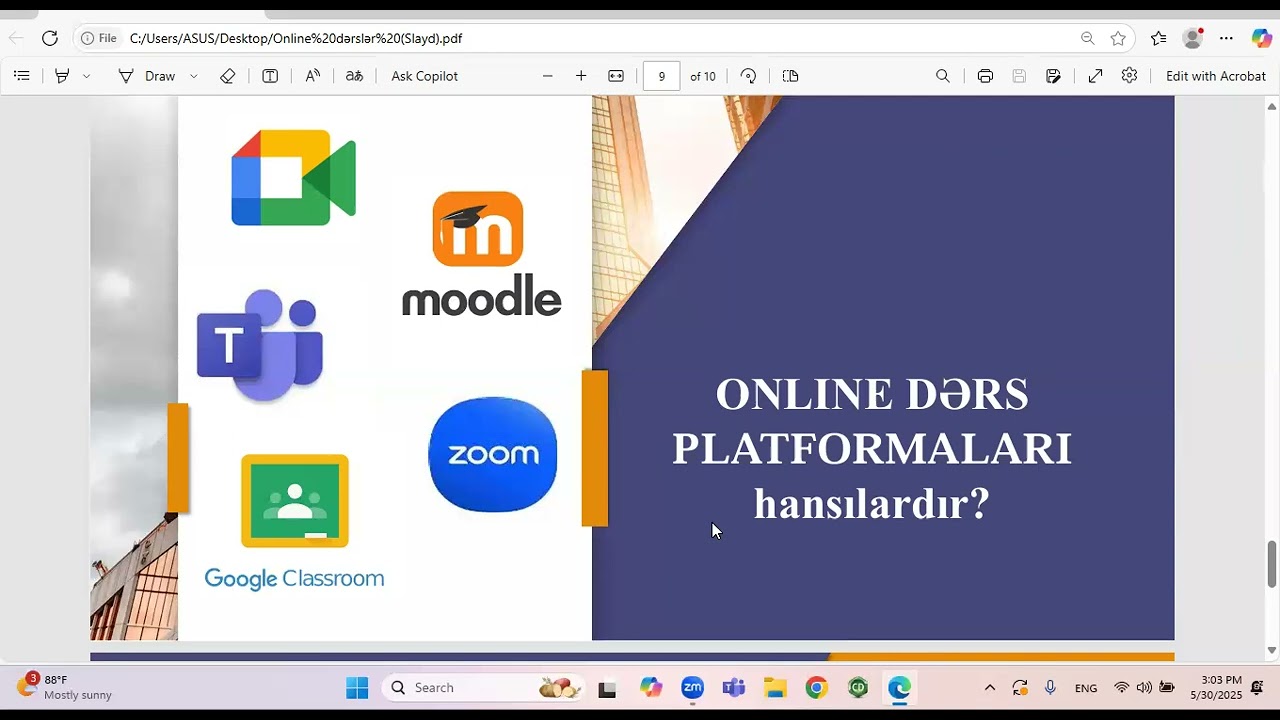Open PDF settings gear
The height and width of the screenshot is (720, 1280).
[1129, 76]
